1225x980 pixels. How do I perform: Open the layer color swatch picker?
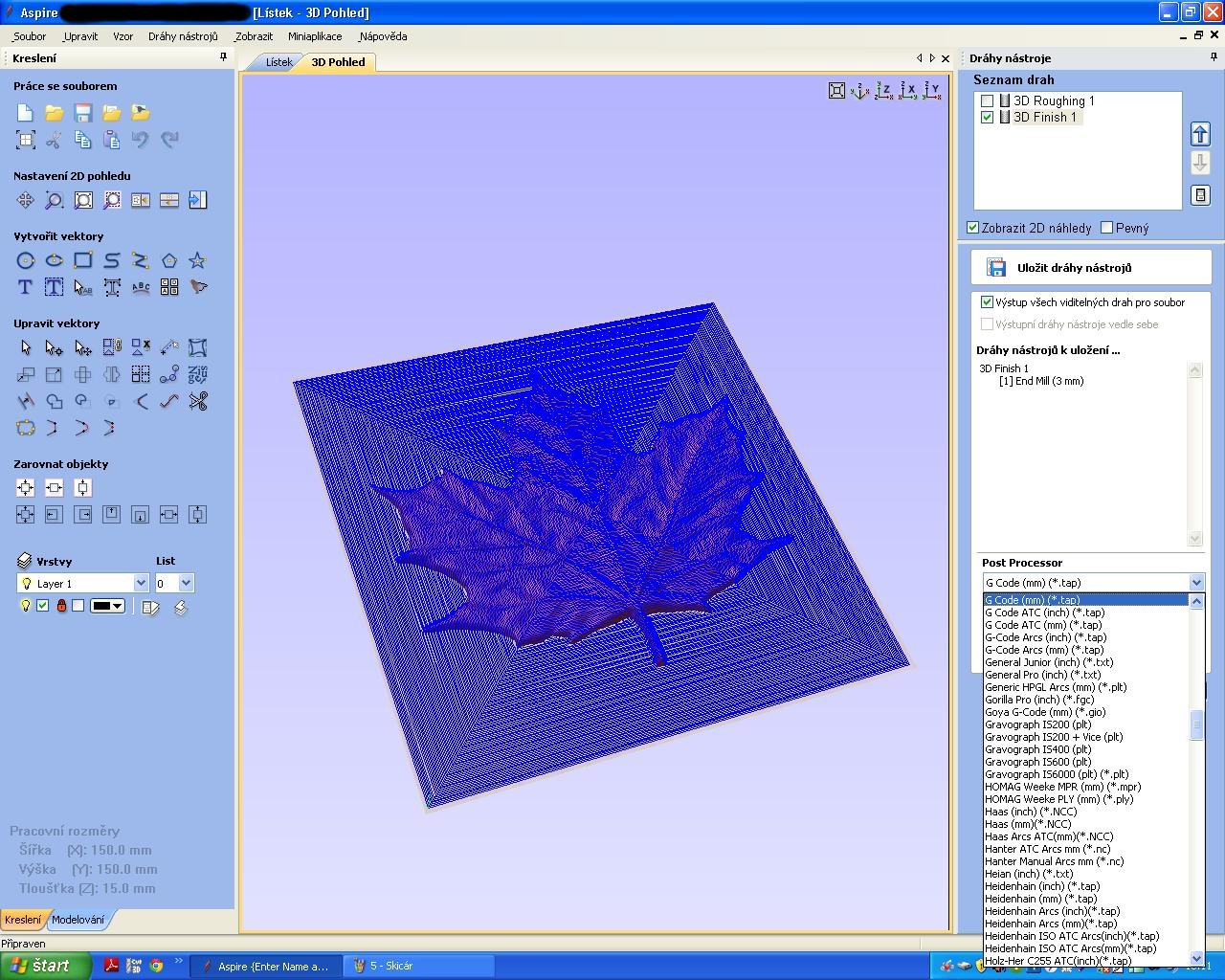pos(107,606)
